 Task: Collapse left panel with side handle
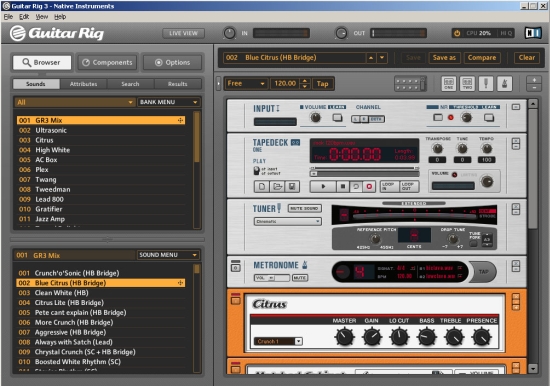click(218, 84)
